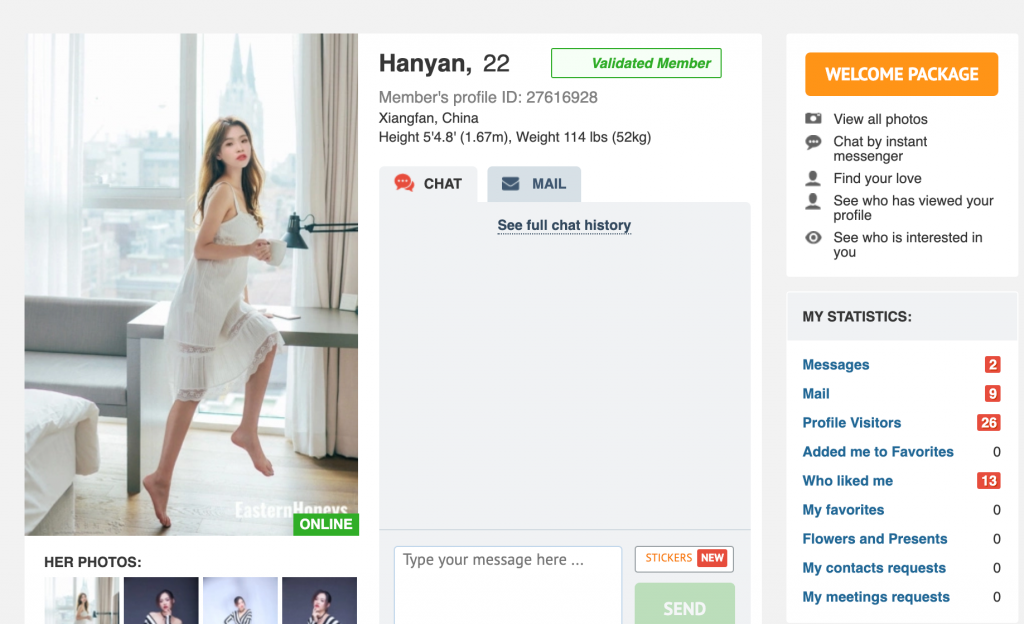This screenshot has width=1024, height=624.
Task: Click the red Messages count badge
Action: (x=993, y=365)
